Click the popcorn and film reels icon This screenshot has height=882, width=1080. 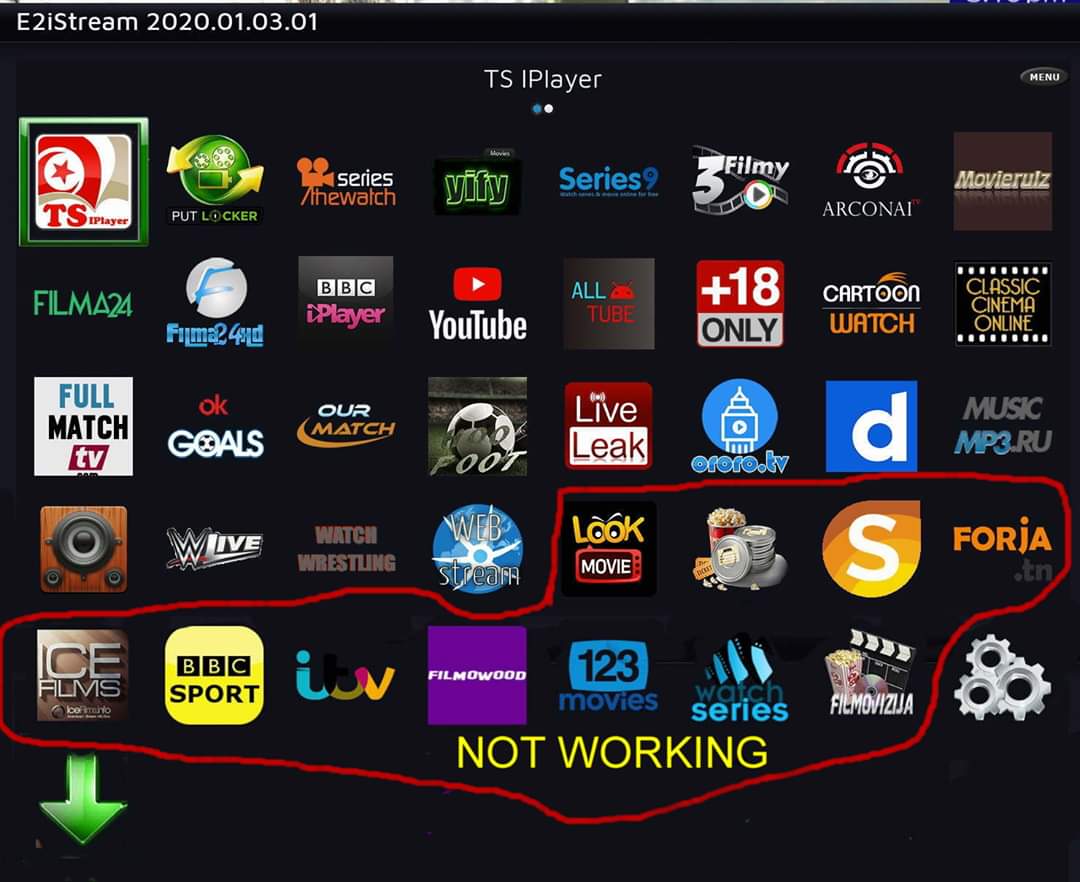click(x=740, y=549)
